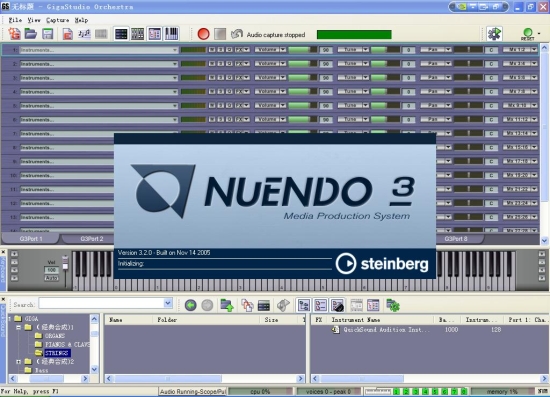The width and height of the screenshot is (550, 397).
Task: Open the Capture menu
Action: pyautogui.click(x=58, y=20)
